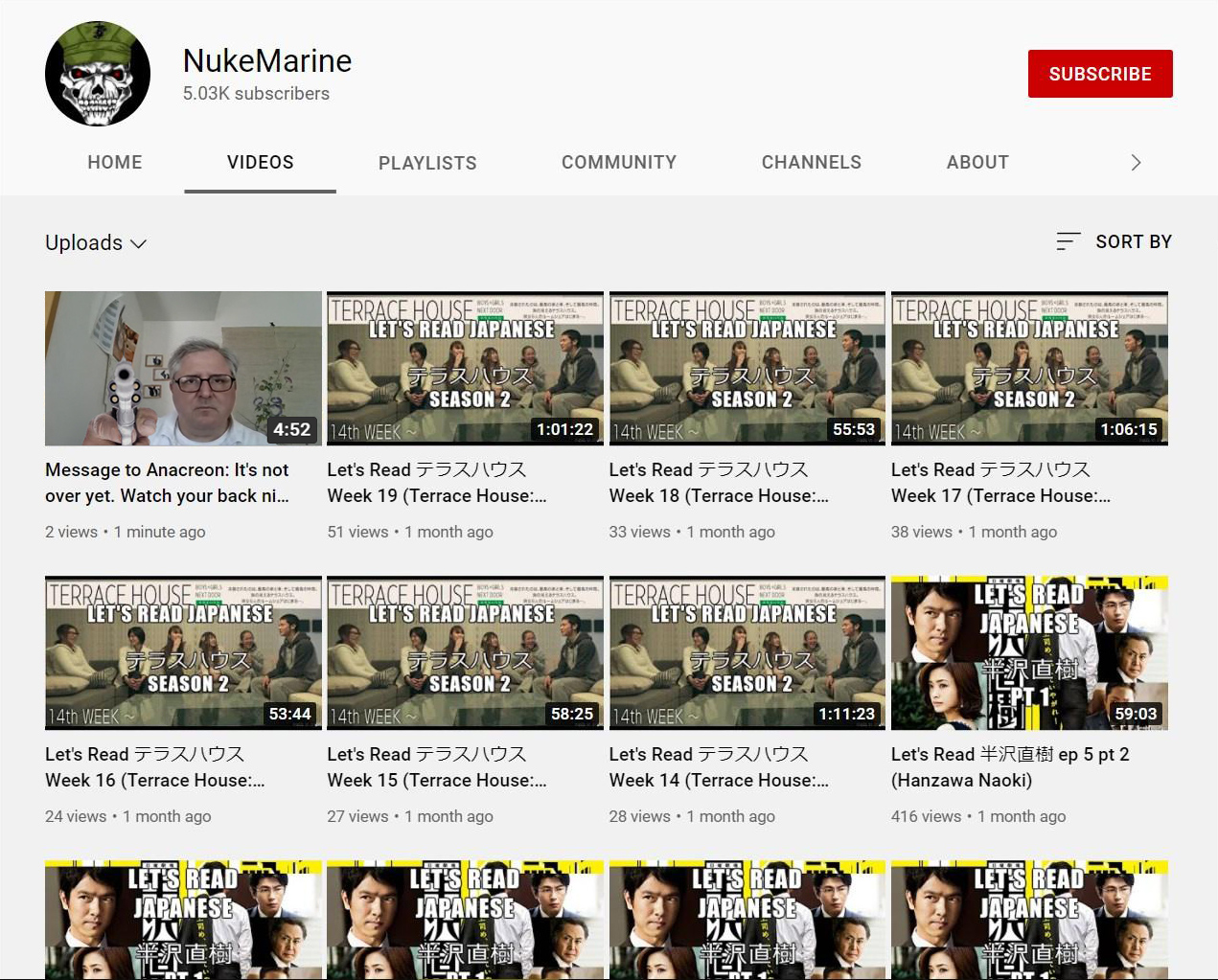Play the Week 14 Terrace House thumbnail
The height and width of the screenshot is (980, 1218).
[747, 653]
